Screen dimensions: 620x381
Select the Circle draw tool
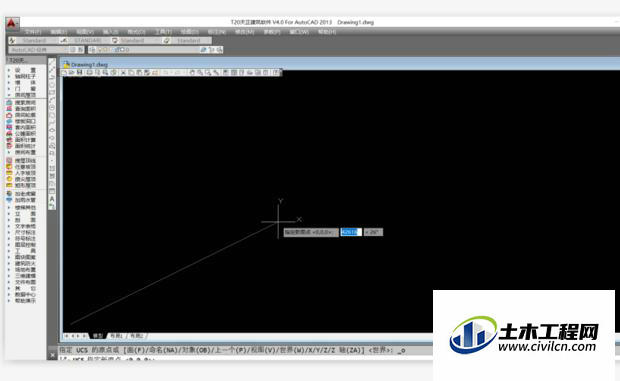click(52, 108)
